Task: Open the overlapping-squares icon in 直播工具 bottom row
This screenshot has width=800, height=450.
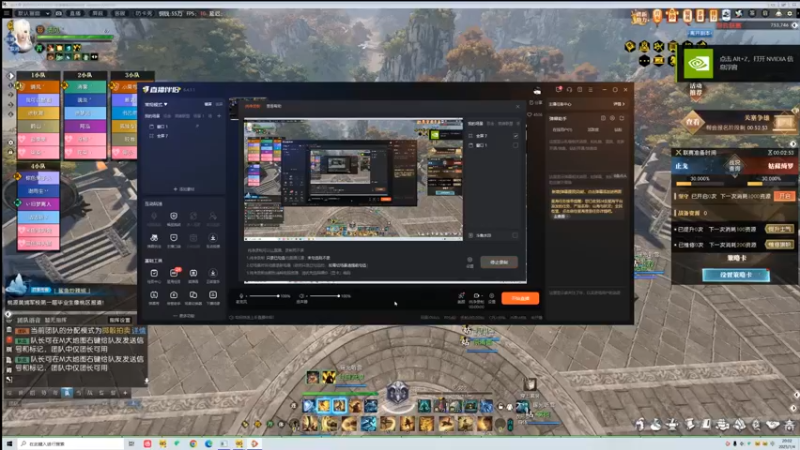Action: [193, 297]
